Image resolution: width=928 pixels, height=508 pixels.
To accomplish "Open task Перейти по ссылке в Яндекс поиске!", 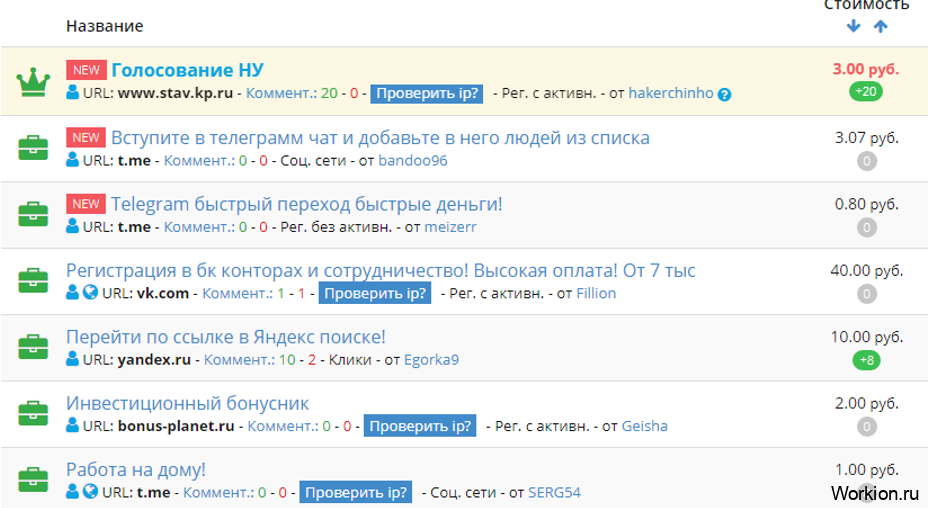I will click(225, 337).
